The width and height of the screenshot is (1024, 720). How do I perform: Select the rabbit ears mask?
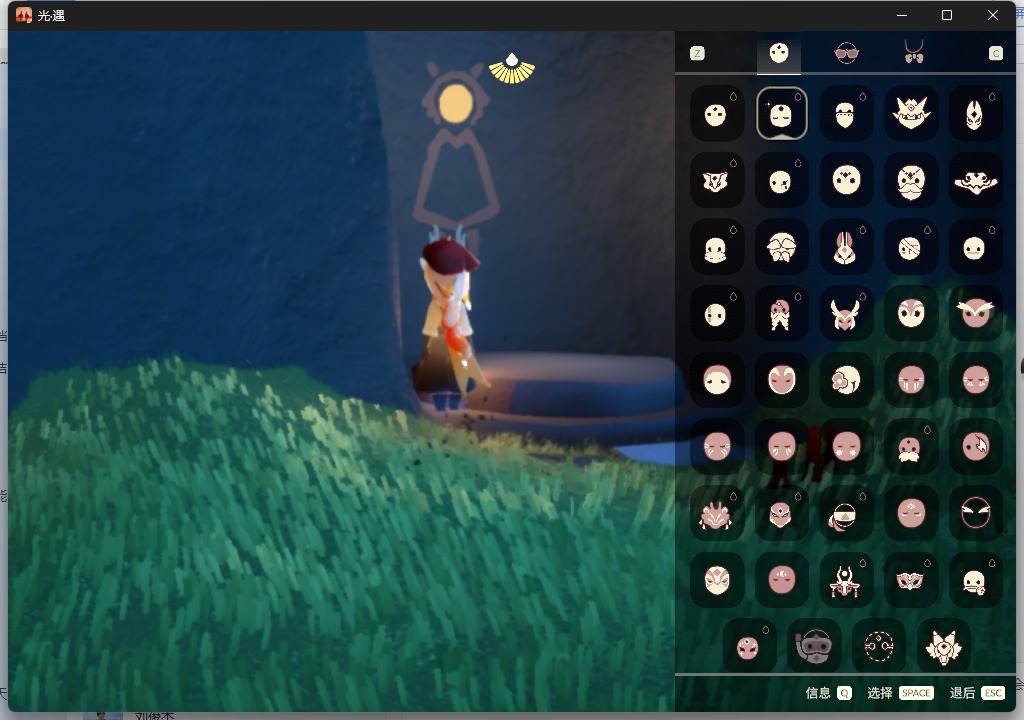(845, 247)
